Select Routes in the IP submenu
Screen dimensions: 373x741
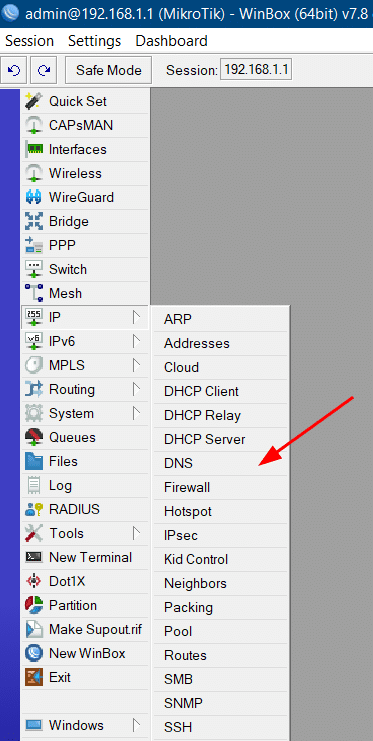tap(221, 655)
